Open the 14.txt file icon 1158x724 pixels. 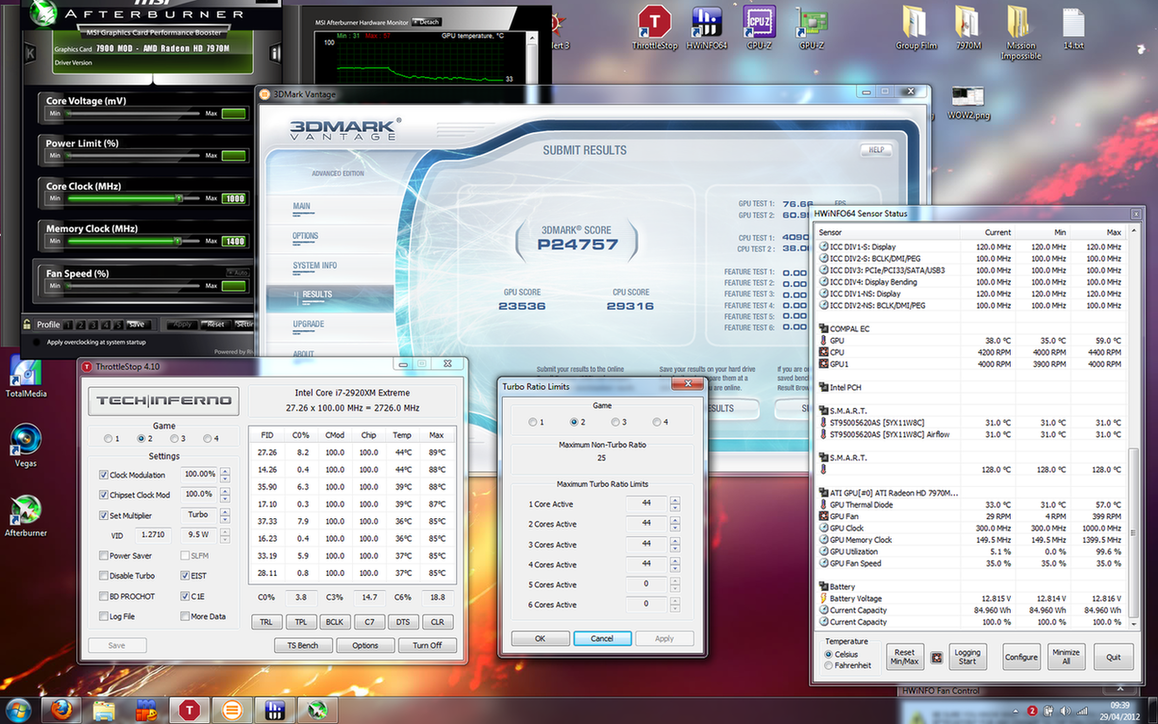coord(1073,28)
